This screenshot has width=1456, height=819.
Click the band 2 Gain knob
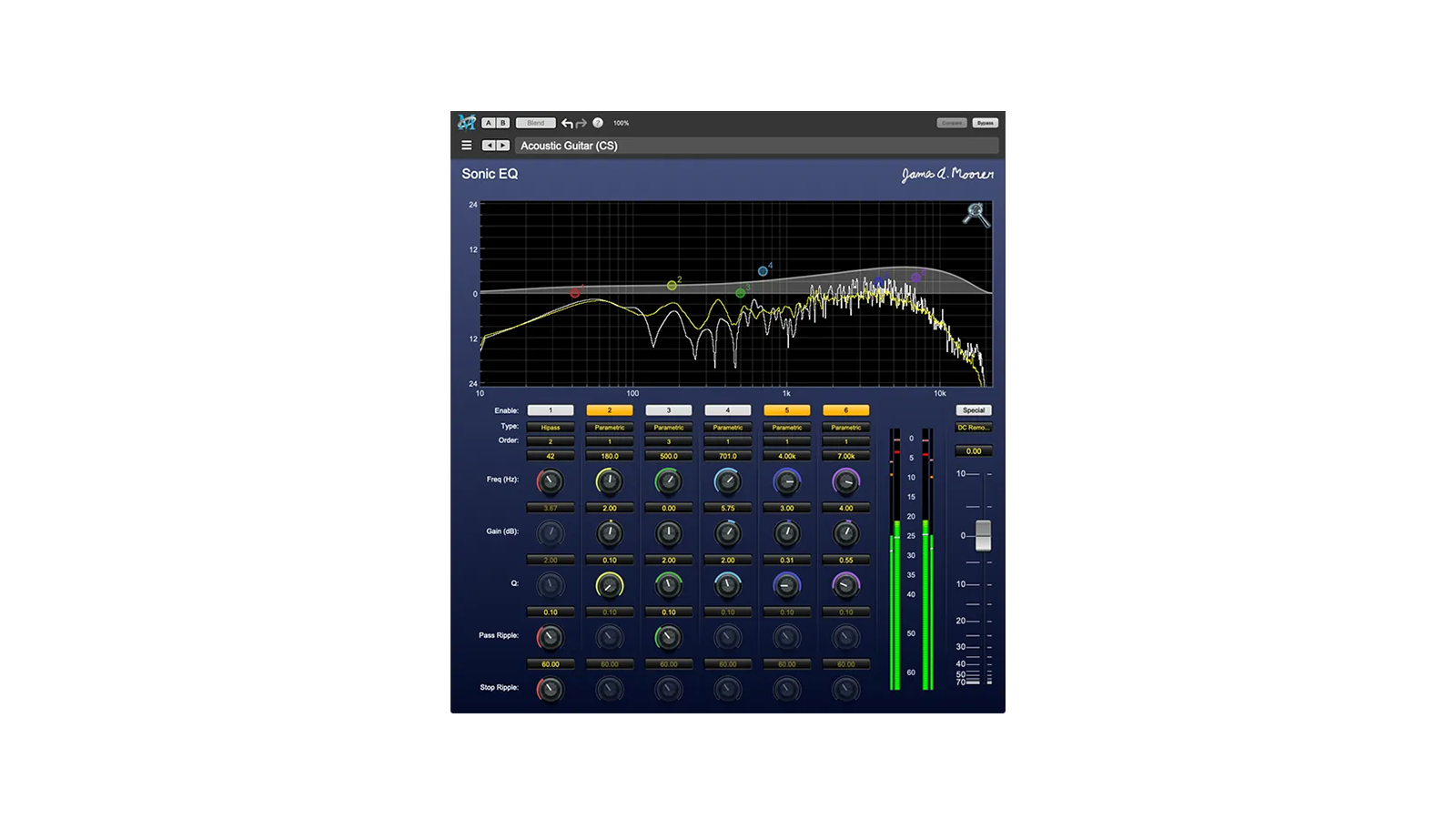click(609, 533)
